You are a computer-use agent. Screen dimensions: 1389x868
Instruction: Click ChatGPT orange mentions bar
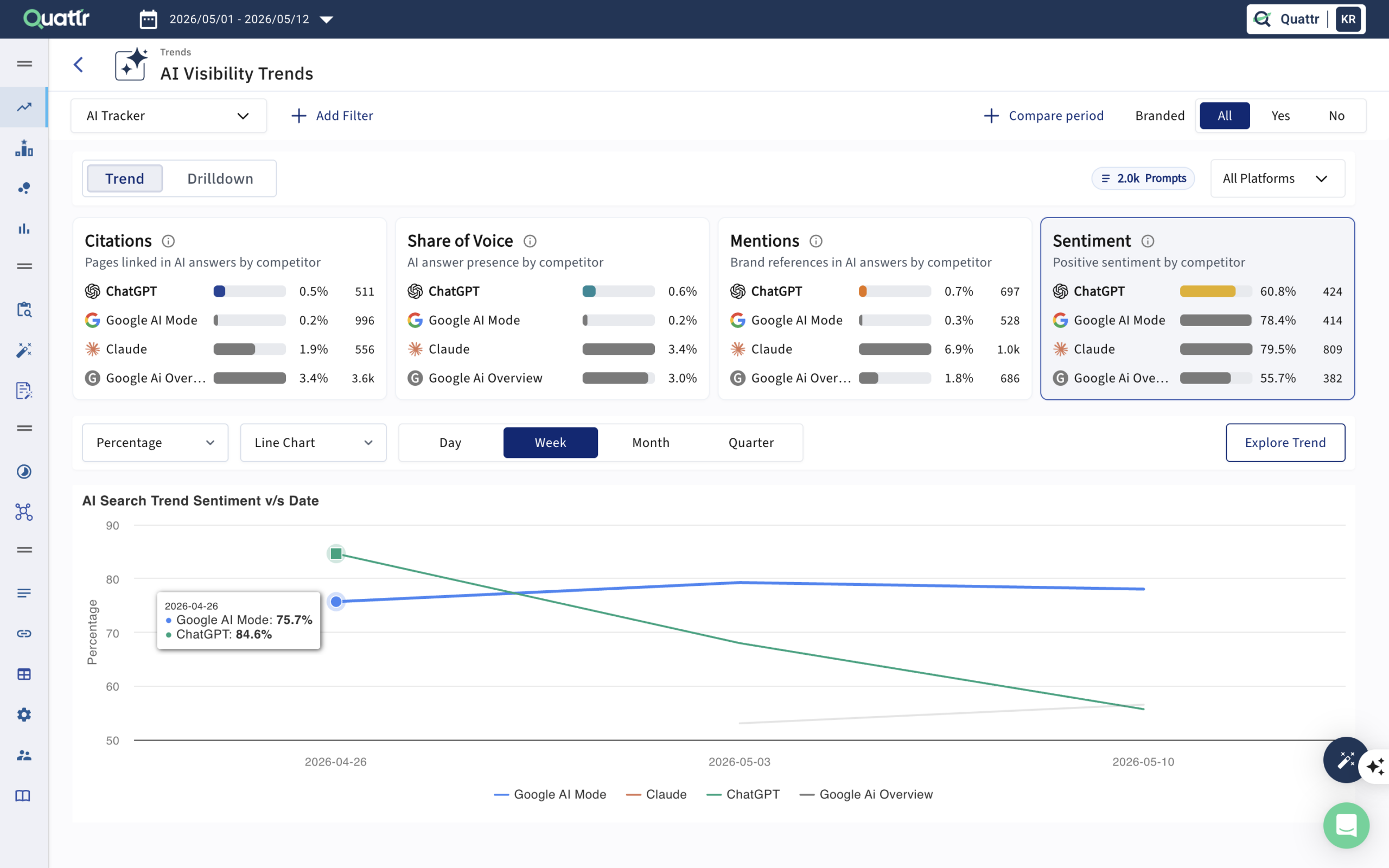[x=863, y=291]
